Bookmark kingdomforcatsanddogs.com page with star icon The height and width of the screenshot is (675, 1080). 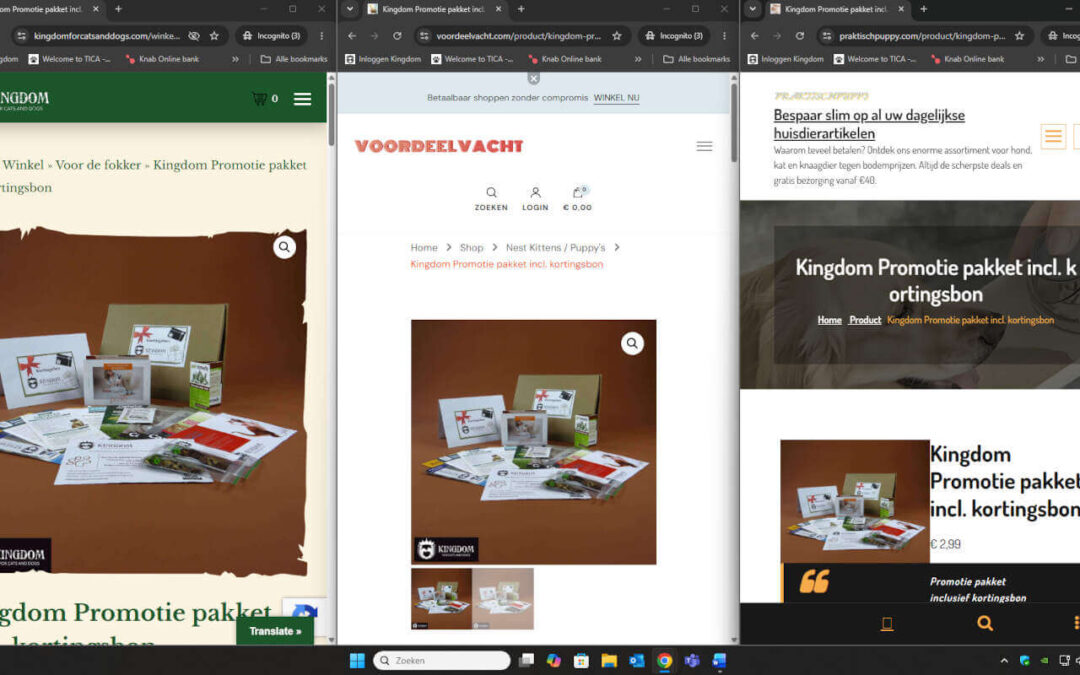[x=214, y=36]
